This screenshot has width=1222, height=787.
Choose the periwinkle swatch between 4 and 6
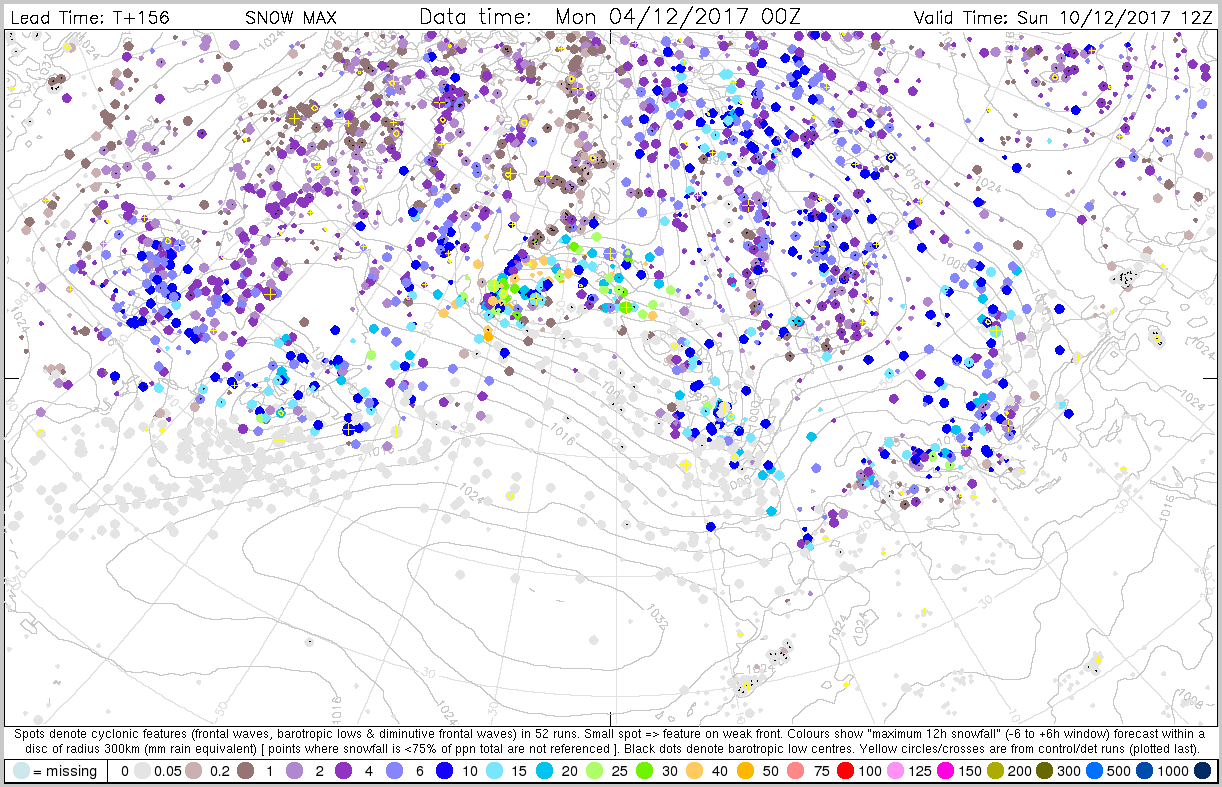pyautogui.click(x=394, y=771)
